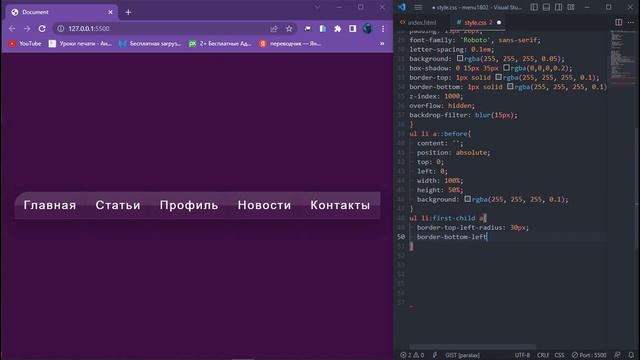Open Chrome extensions puzzle icon
The width and height of the screenshot is (640, 360).
click(338, 29)
